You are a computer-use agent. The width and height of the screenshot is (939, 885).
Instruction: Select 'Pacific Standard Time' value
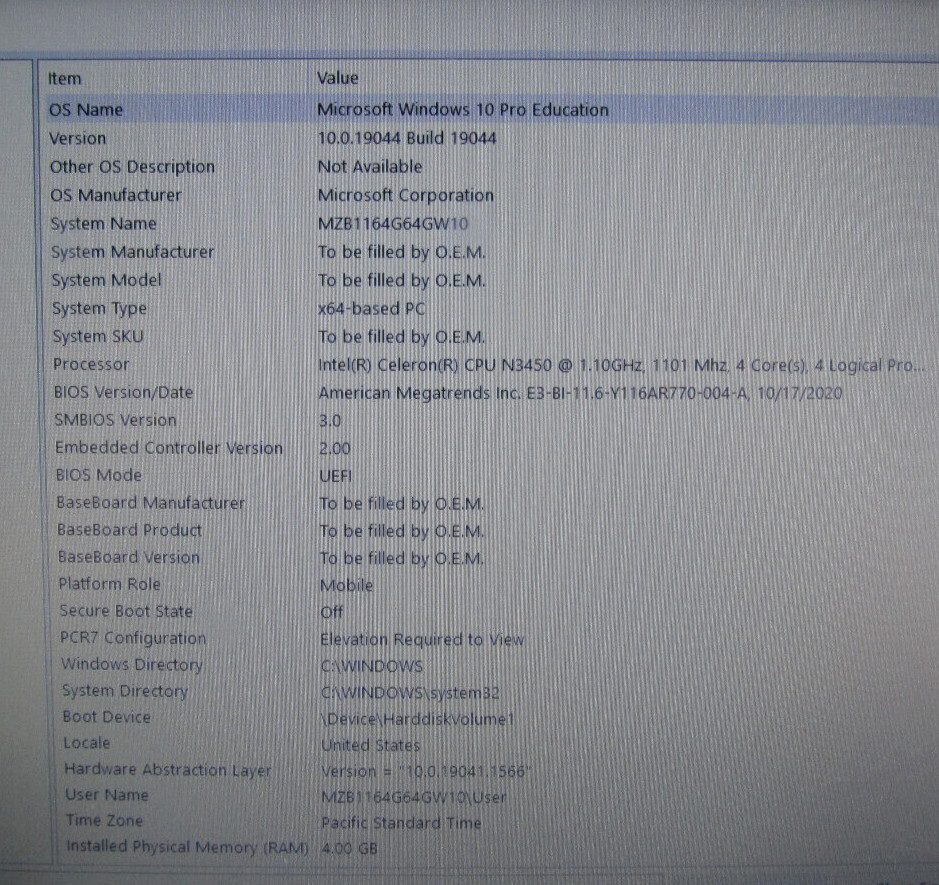tap(401, 823)
